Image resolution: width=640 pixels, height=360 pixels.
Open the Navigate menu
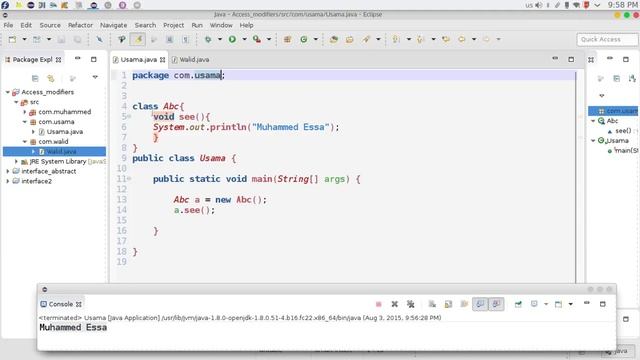point(113,25)
